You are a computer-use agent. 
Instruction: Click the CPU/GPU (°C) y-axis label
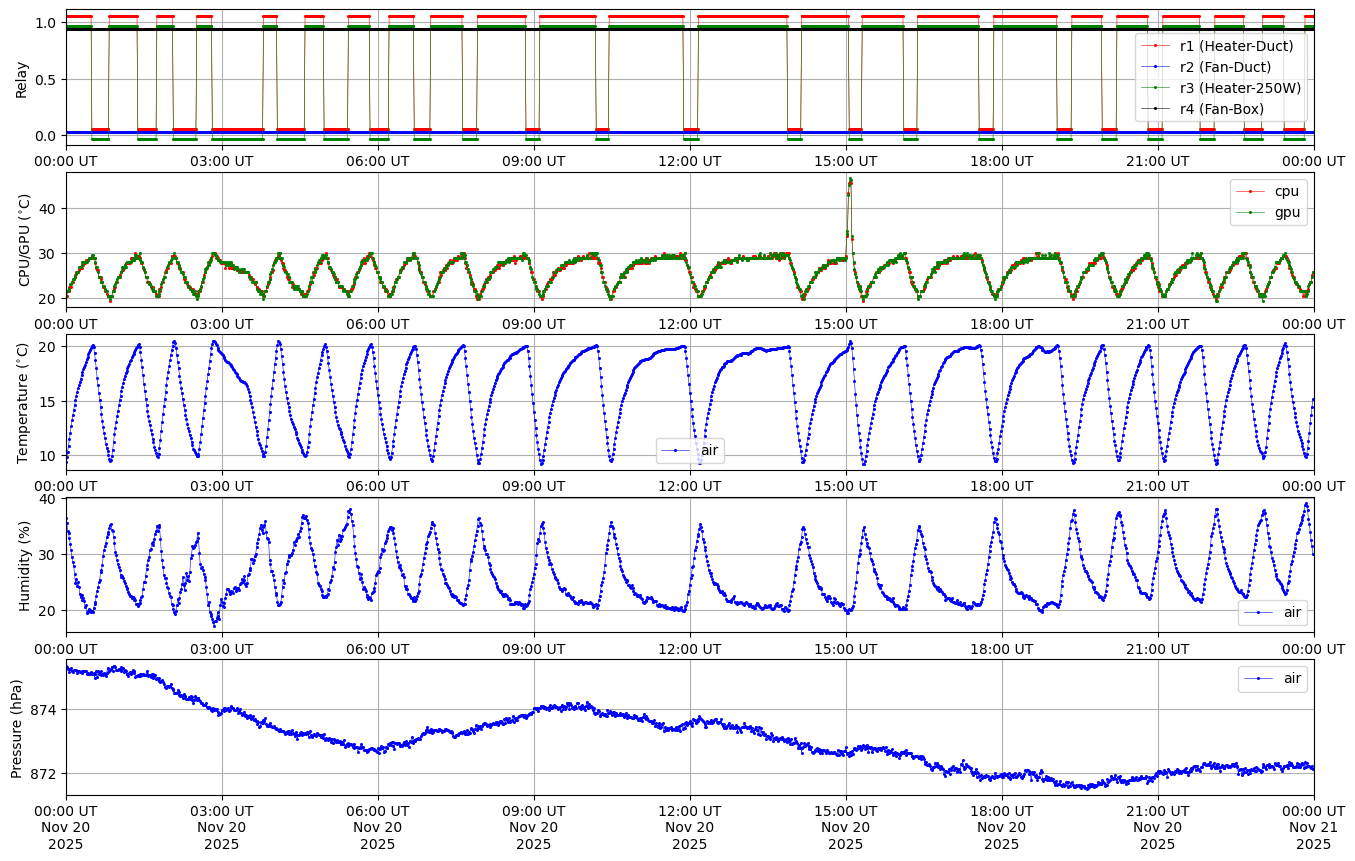[25, 240]
